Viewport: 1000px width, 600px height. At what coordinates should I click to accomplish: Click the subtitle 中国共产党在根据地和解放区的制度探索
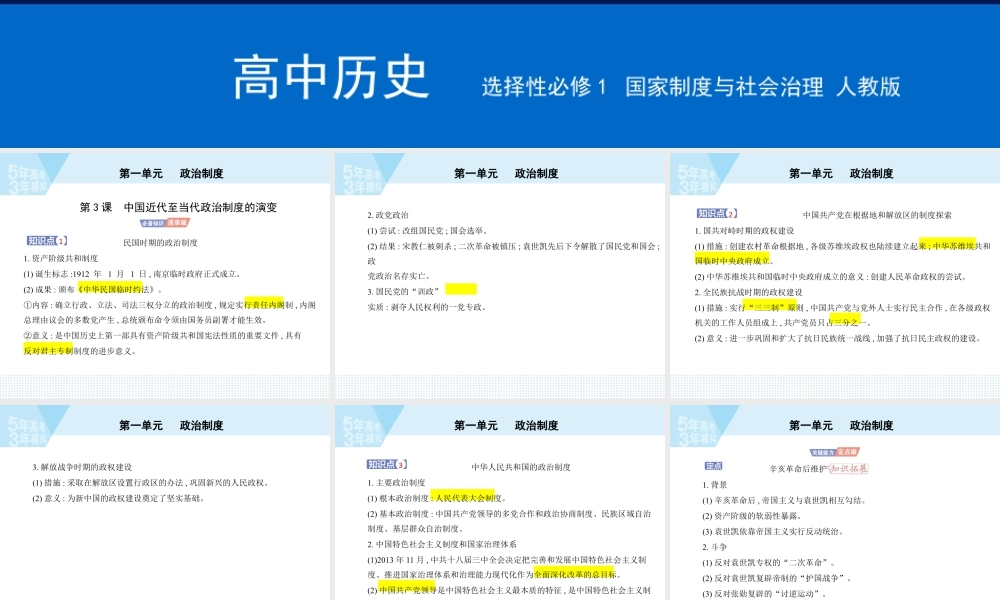877,216
